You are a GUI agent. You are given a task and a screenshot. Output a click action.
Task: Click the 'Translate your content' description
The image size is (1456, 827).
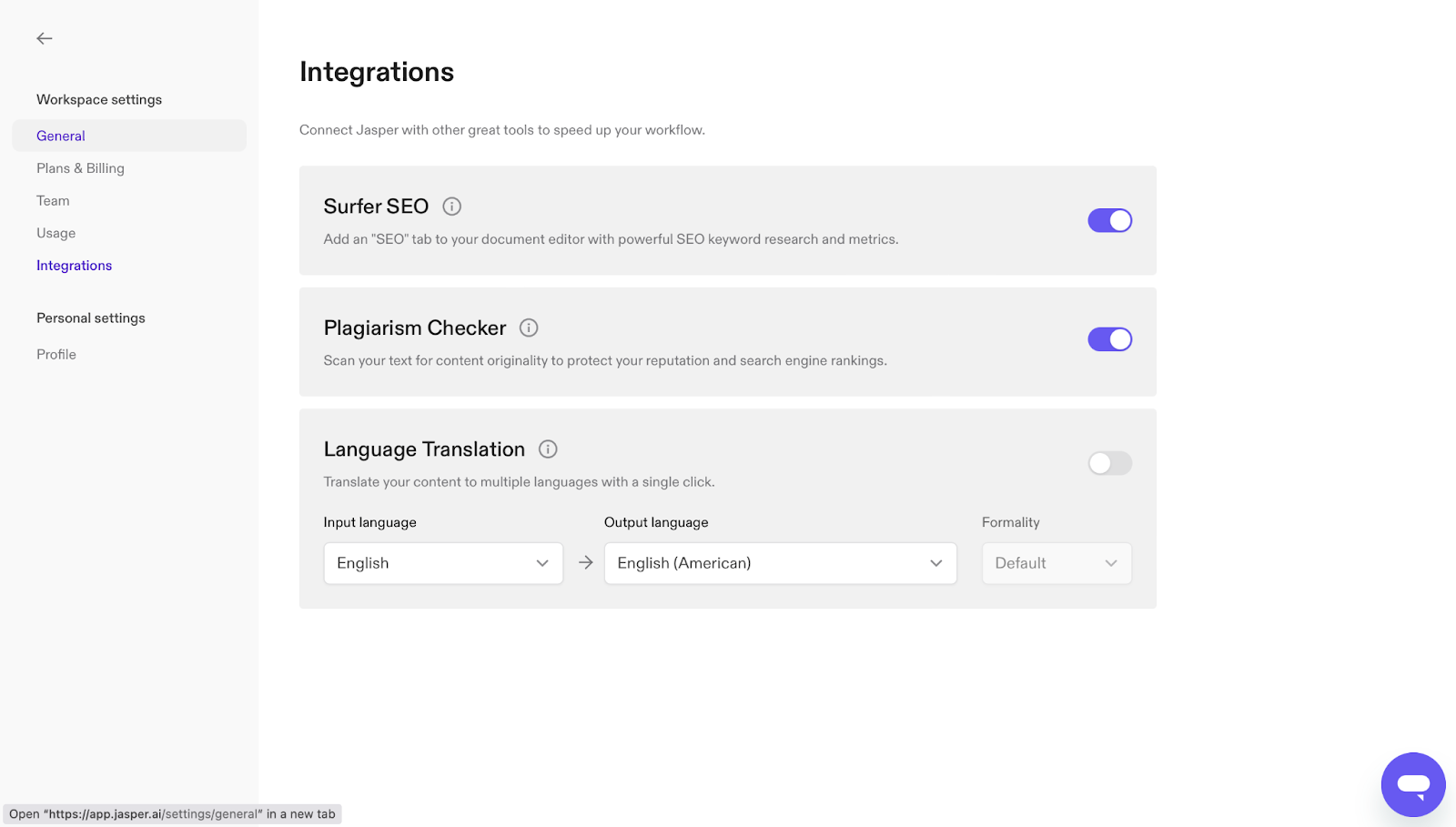pos(519,482)
